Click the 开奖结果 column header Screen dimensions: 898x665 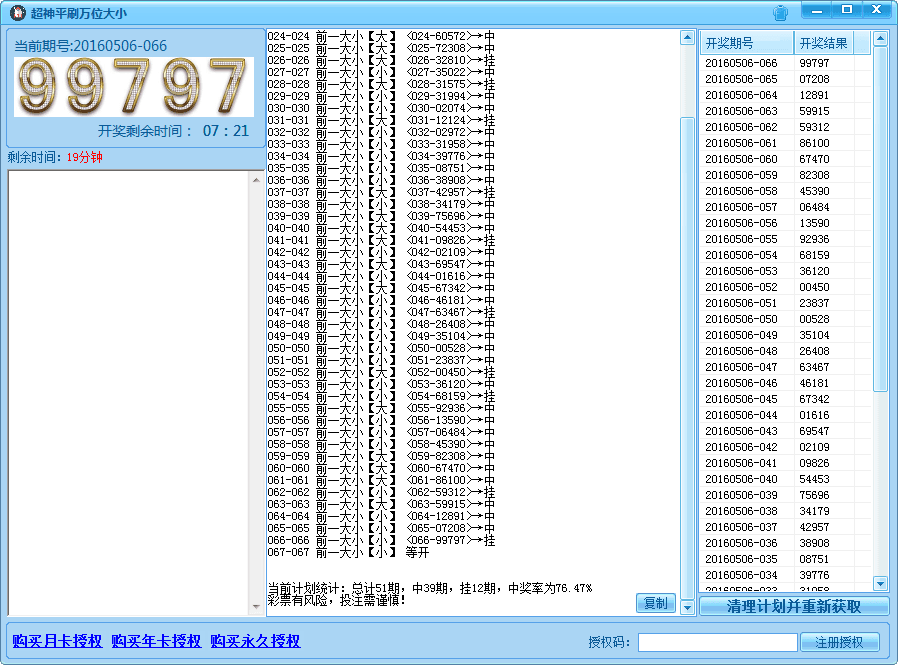coord(824,44)
